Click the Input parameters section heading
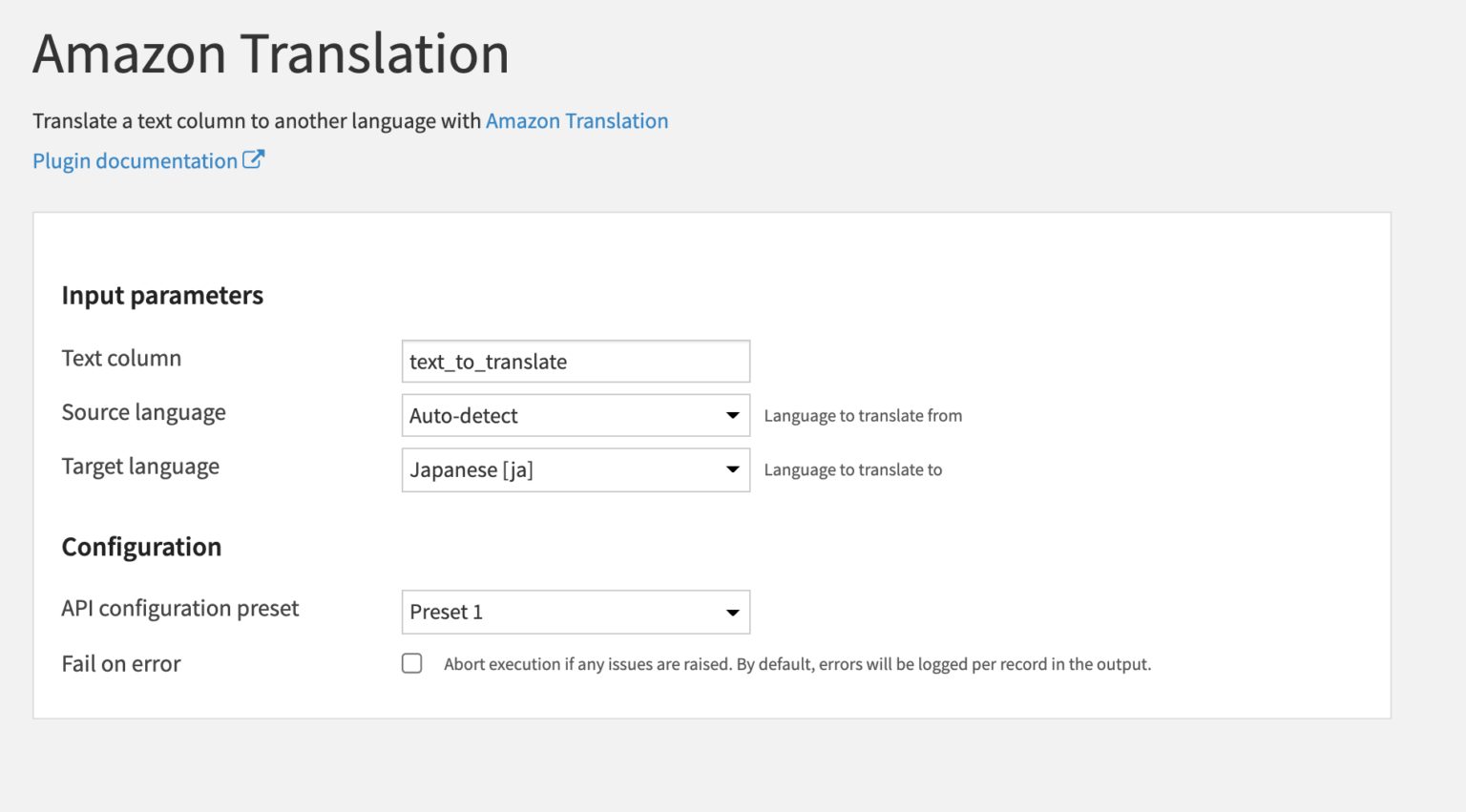The height and width of the screenshot is (812, 1466). (162, 295)
